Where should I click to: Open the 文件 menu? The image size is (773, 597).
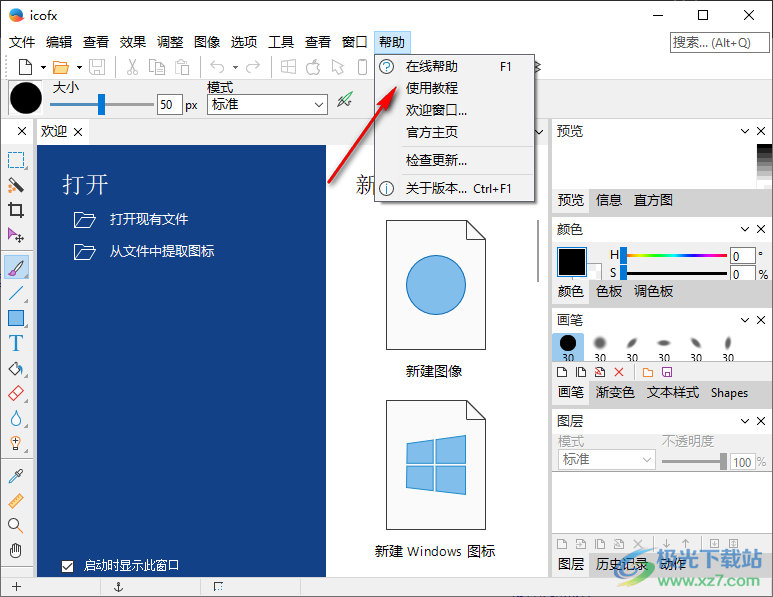[x=22, y=42]
